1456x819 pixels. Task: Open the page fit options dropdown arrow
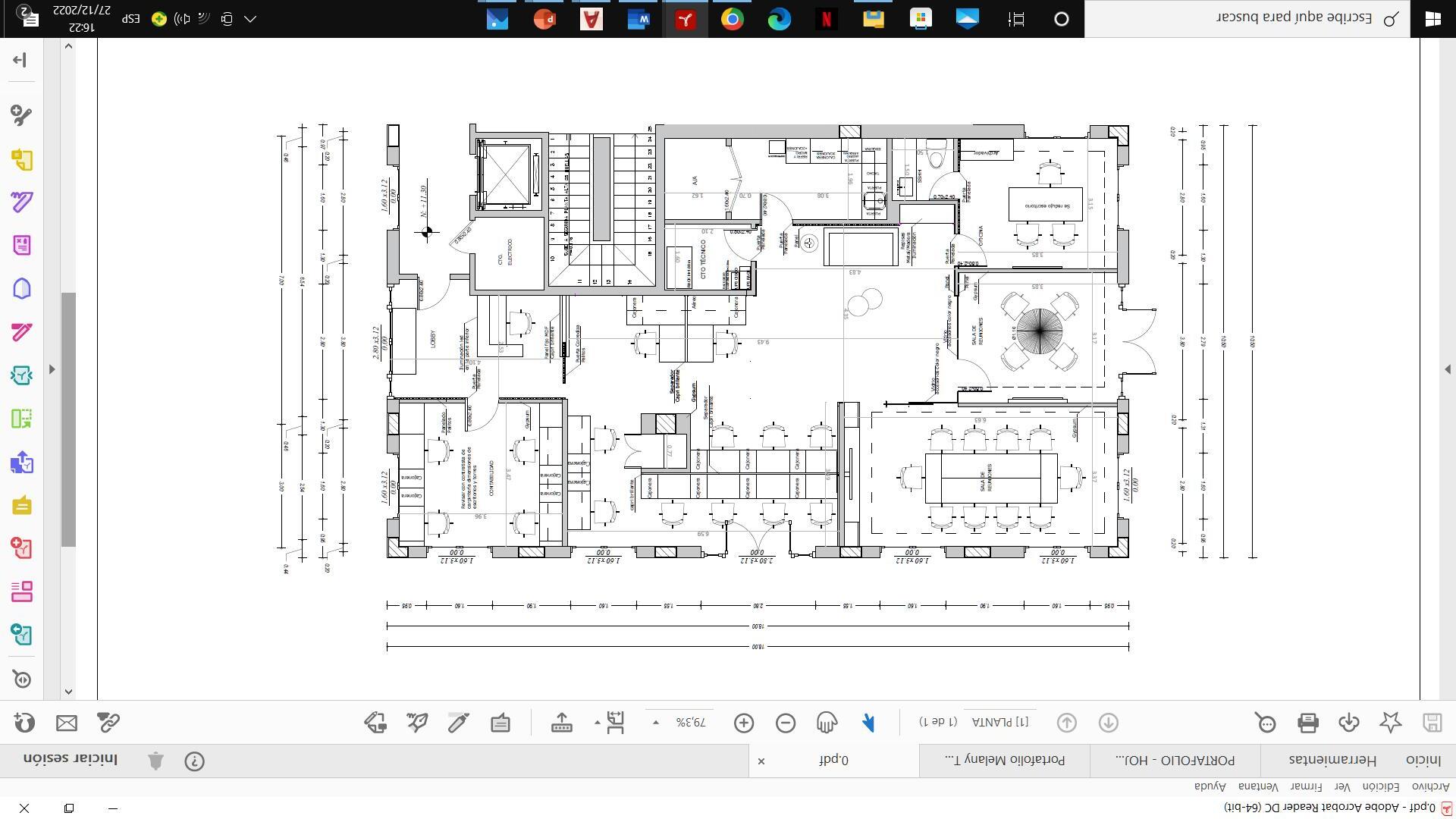point(598,723)
